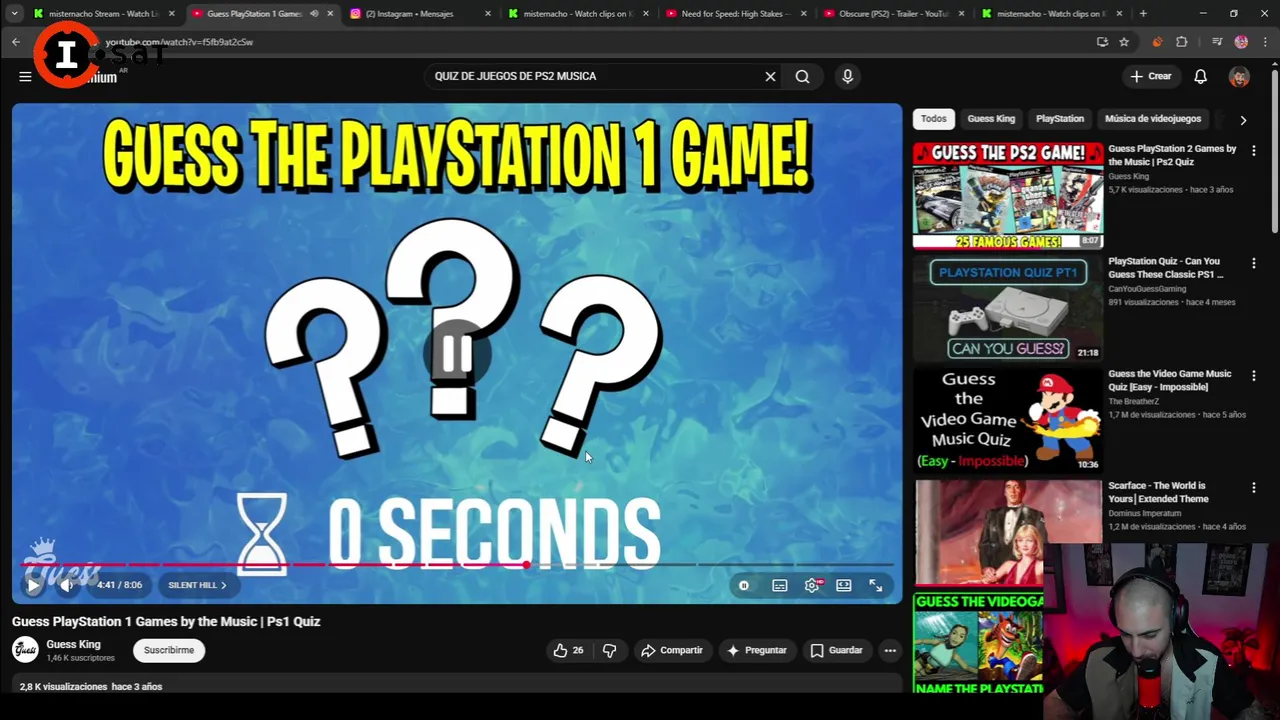Open title Scarface - The World is Yours
This screenshot has height=720, width=1280.
[x=1158, y=492]
